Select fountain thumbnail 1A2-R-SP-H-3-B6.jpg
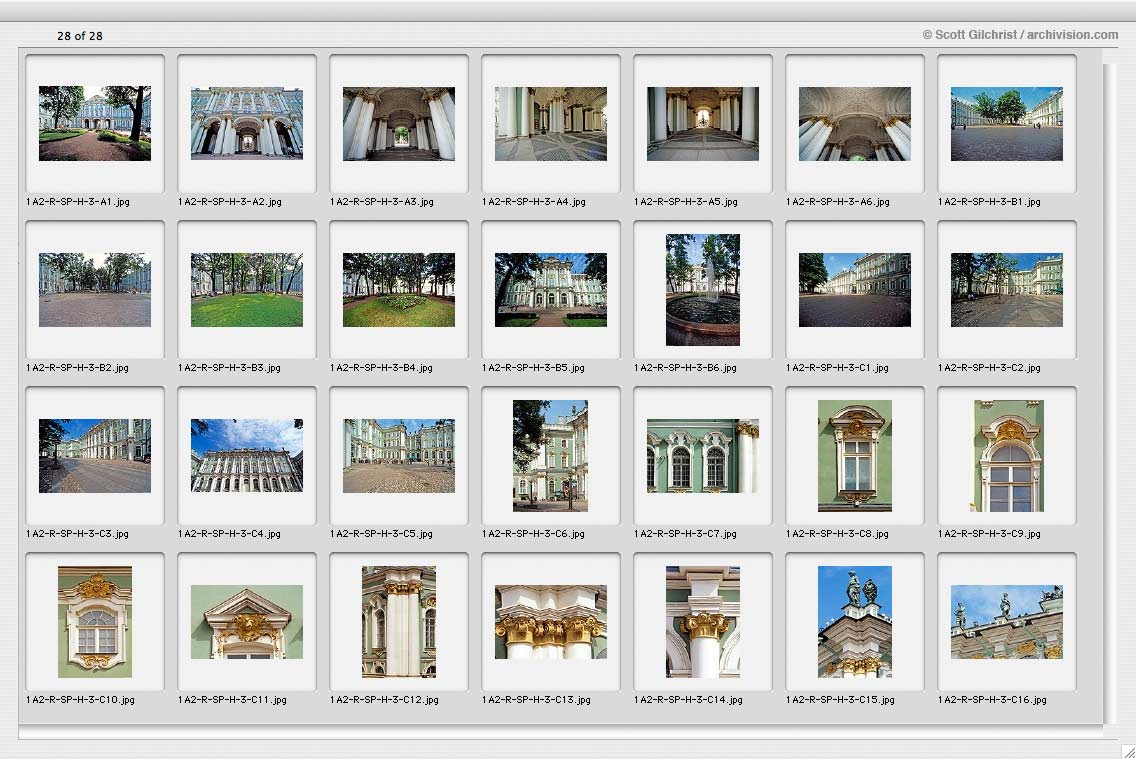The image size is (1136, 759). (x=703, y=290)
